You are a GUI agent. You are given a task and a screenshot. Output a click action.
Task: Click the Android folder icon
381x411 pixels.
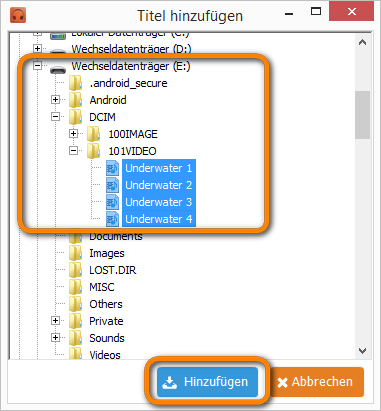tap(76, 100)
